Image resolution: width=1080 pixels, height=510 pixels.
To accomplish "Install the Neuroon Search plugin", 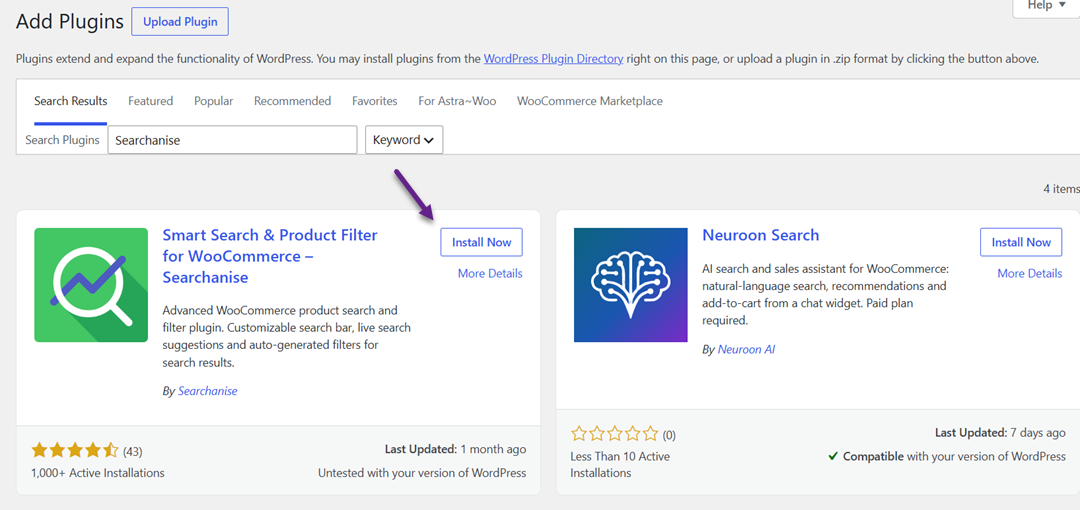I will coord(1021,243).
